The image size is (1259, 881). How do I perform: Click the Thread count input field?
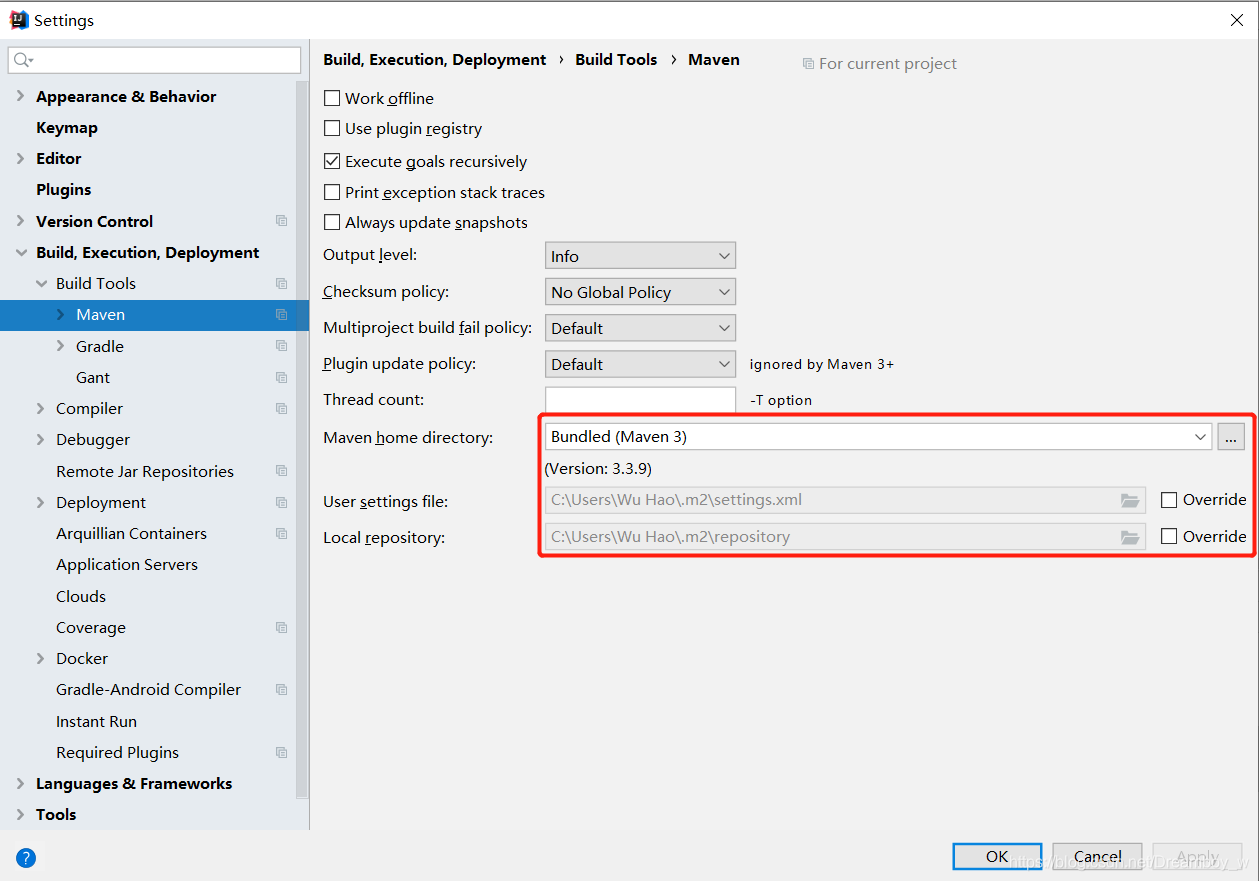pos(640,400)
